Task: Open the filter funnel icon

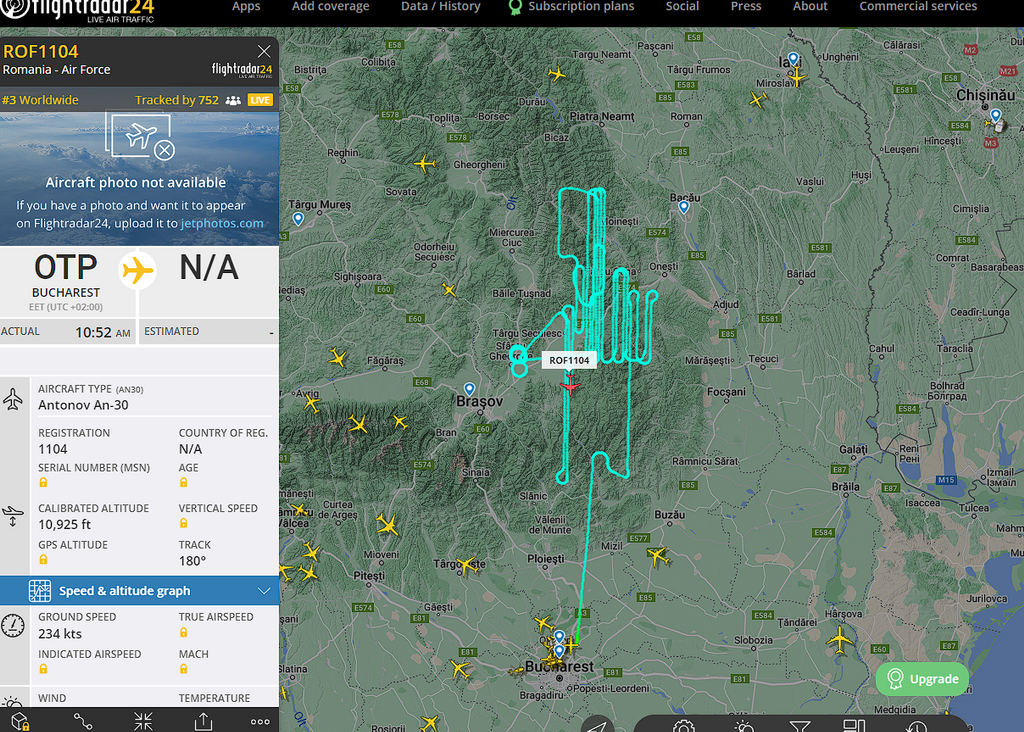Action: pyautogui.click(x=800, y=726)
